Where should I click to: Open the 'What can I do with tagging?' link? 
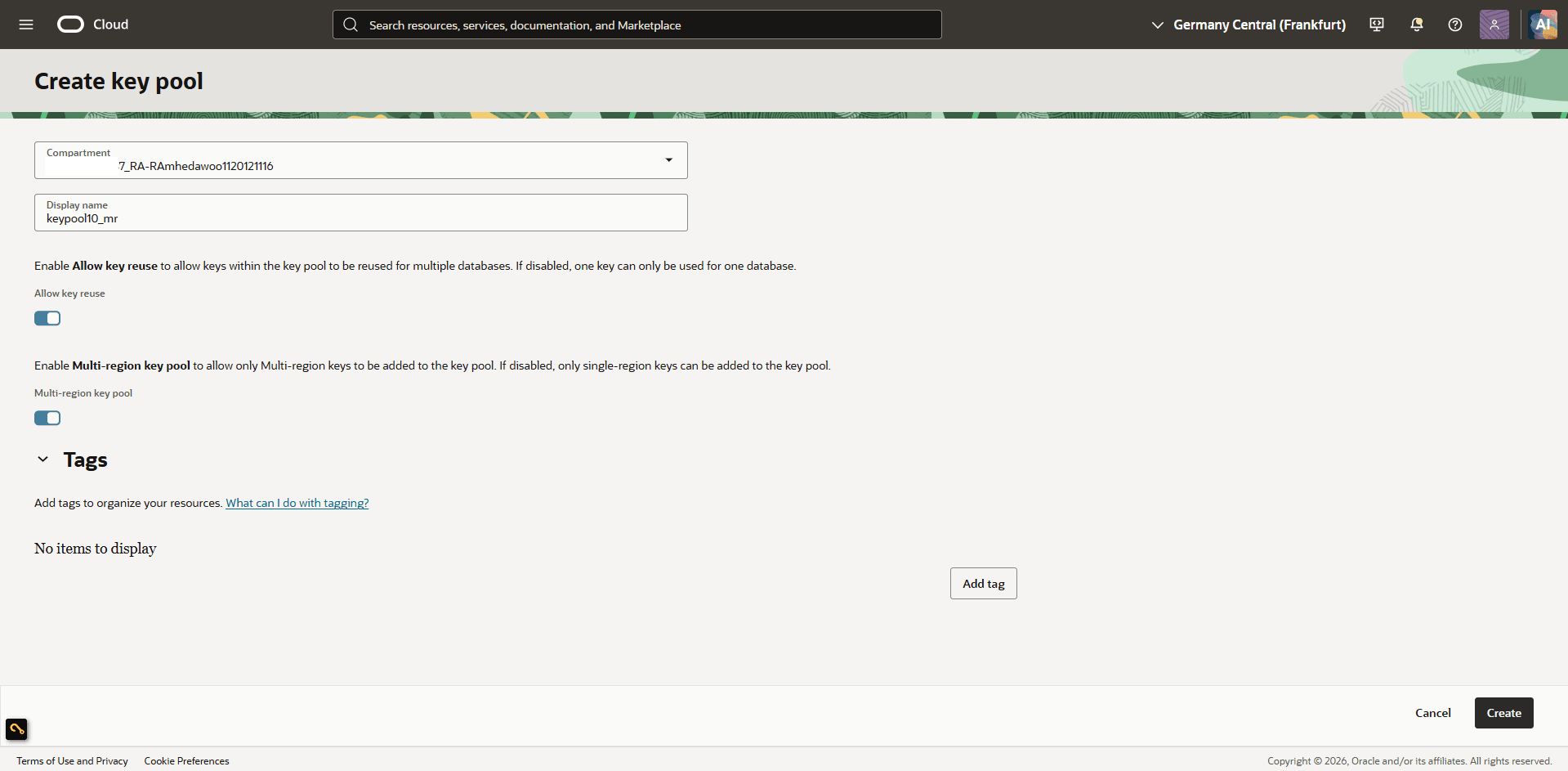(x=297, y=503)
